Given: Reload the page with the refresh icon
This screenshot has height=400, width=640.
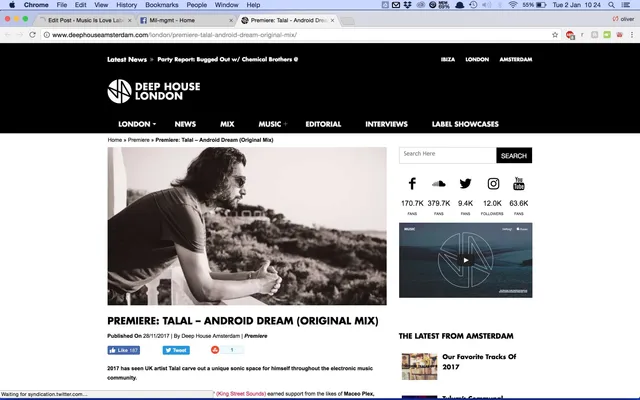Looking at the screenshot, I should click(33, 35).
